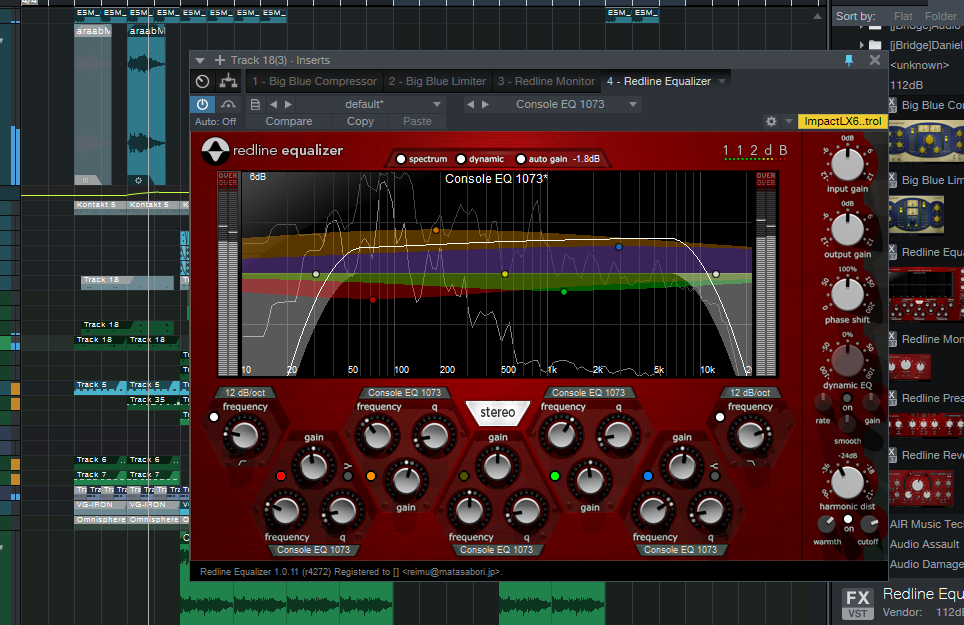Open the plugin settings gear icon
This screenshot has height=625, width=964.
pyautogui.click(x=771, y=122)
